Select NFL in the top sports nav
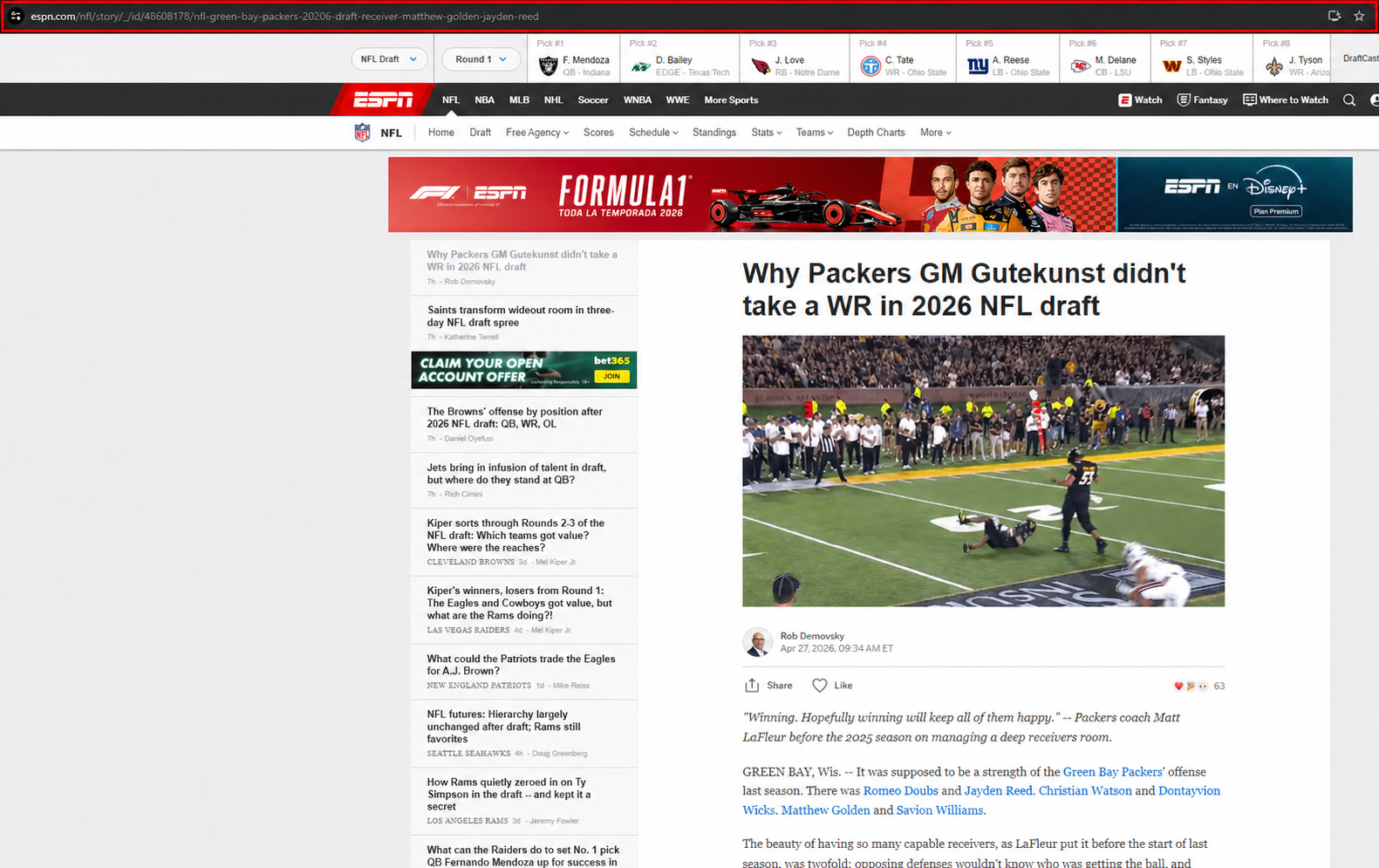This screenshot has height=868, width=1379. coord(450,100)
